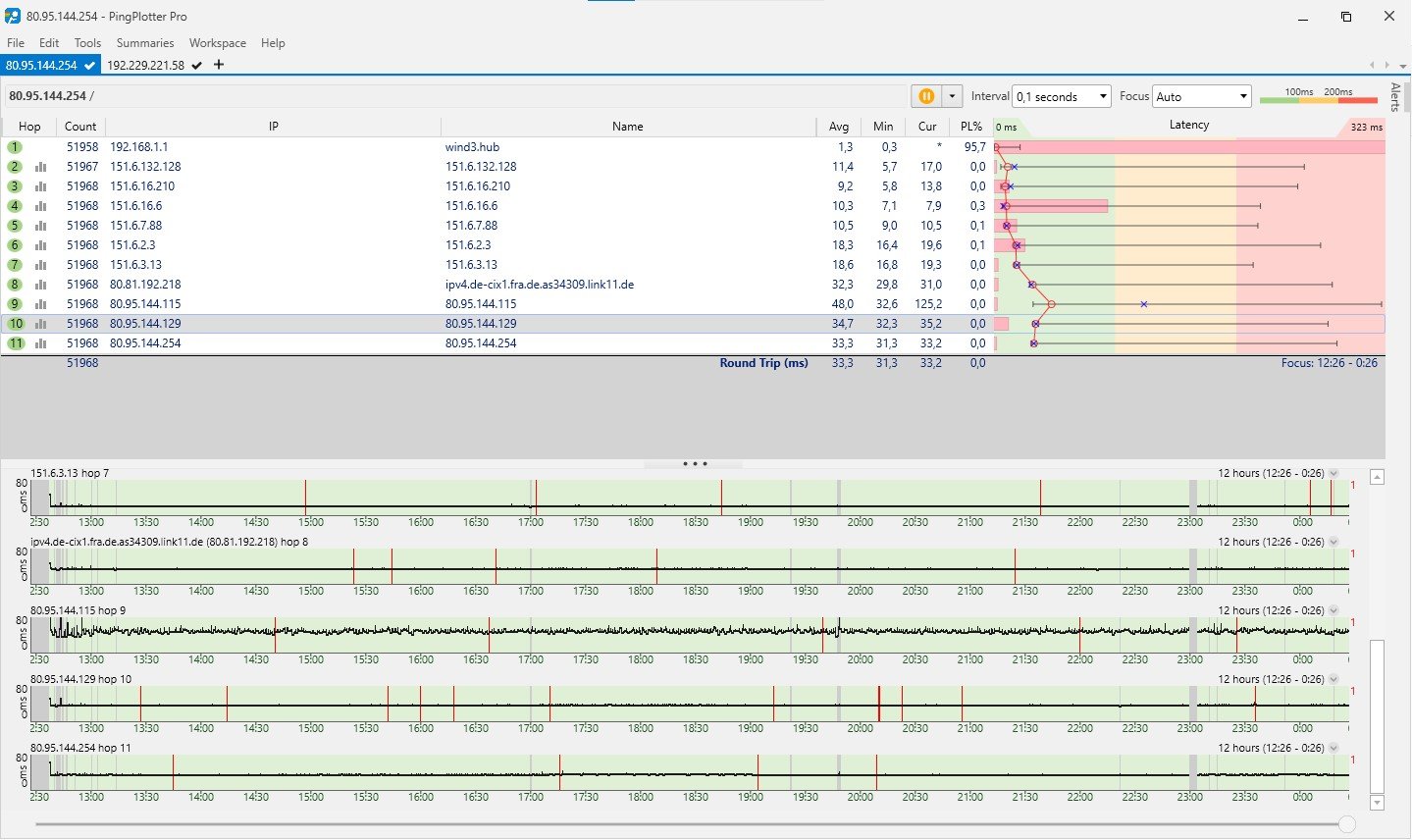This screenshot has width=1412, height=840.
Task: Click the scroll up arrow of graph panel
Action: point(1377,478)
